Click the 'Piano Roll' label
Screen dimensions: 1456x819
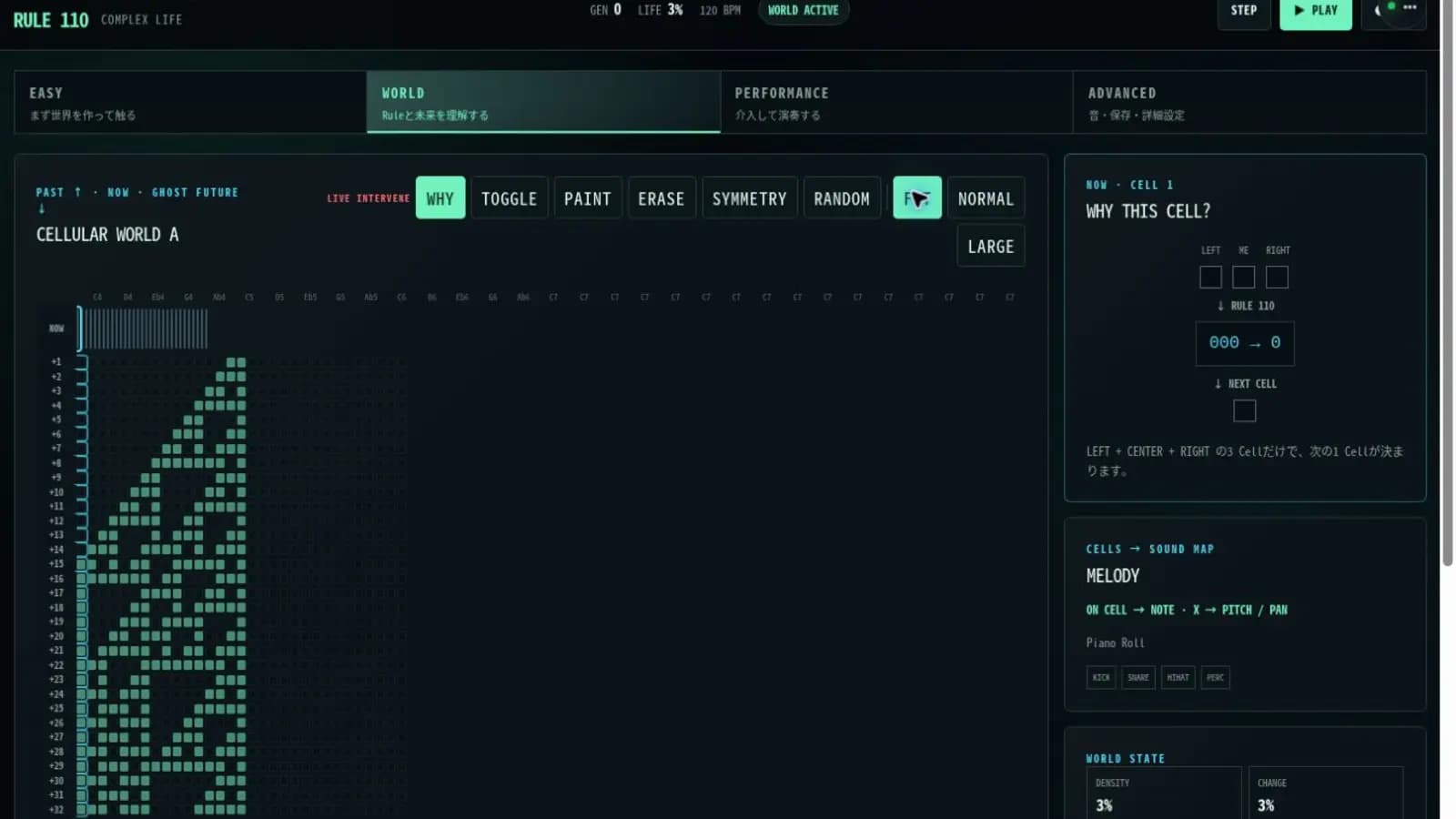click(1115, 643)
